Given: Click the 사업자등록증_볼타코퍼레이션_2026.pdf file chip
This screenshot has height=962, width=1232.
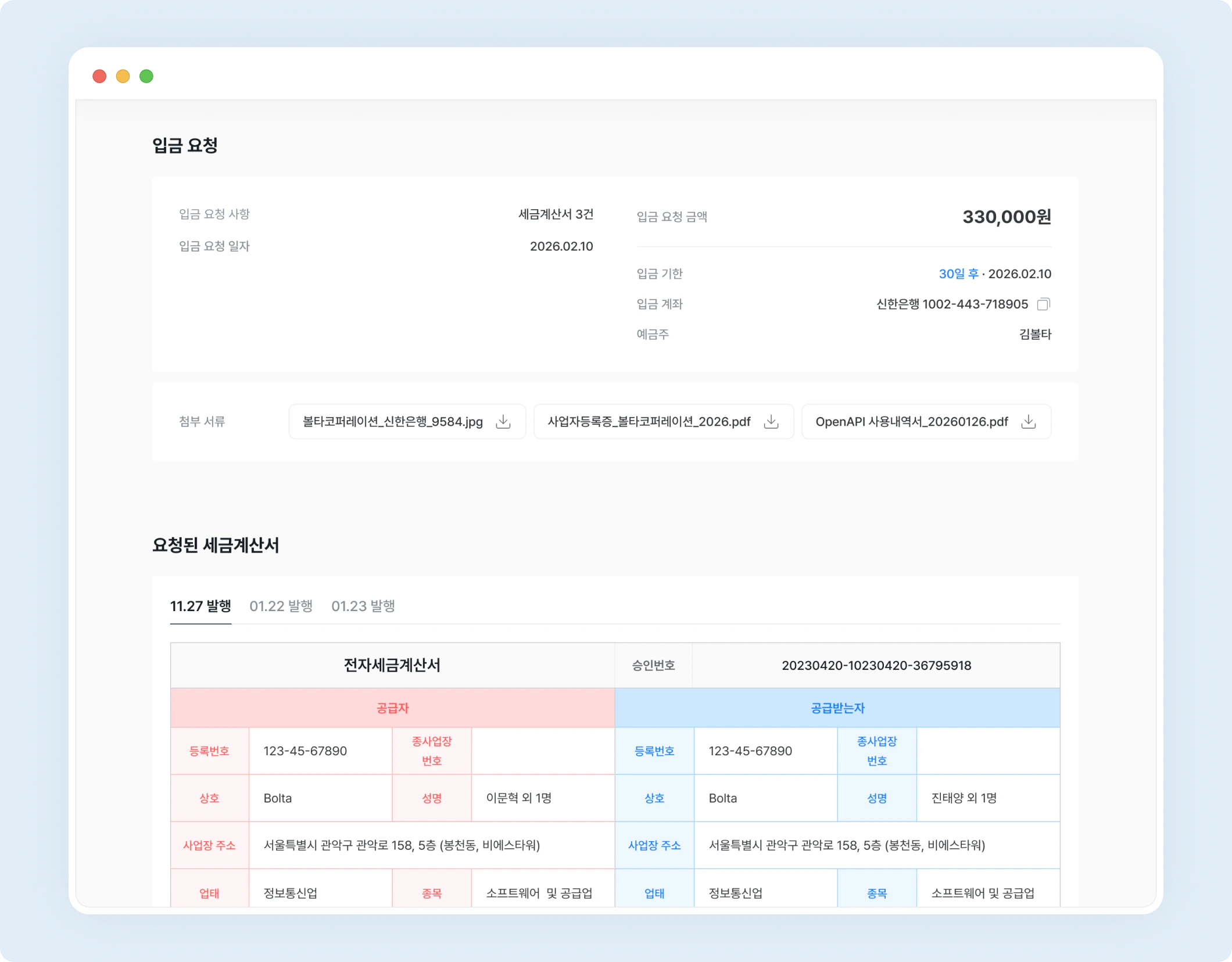Looking at the screenshot, I should pyautogui.click(x=649, y=422).
